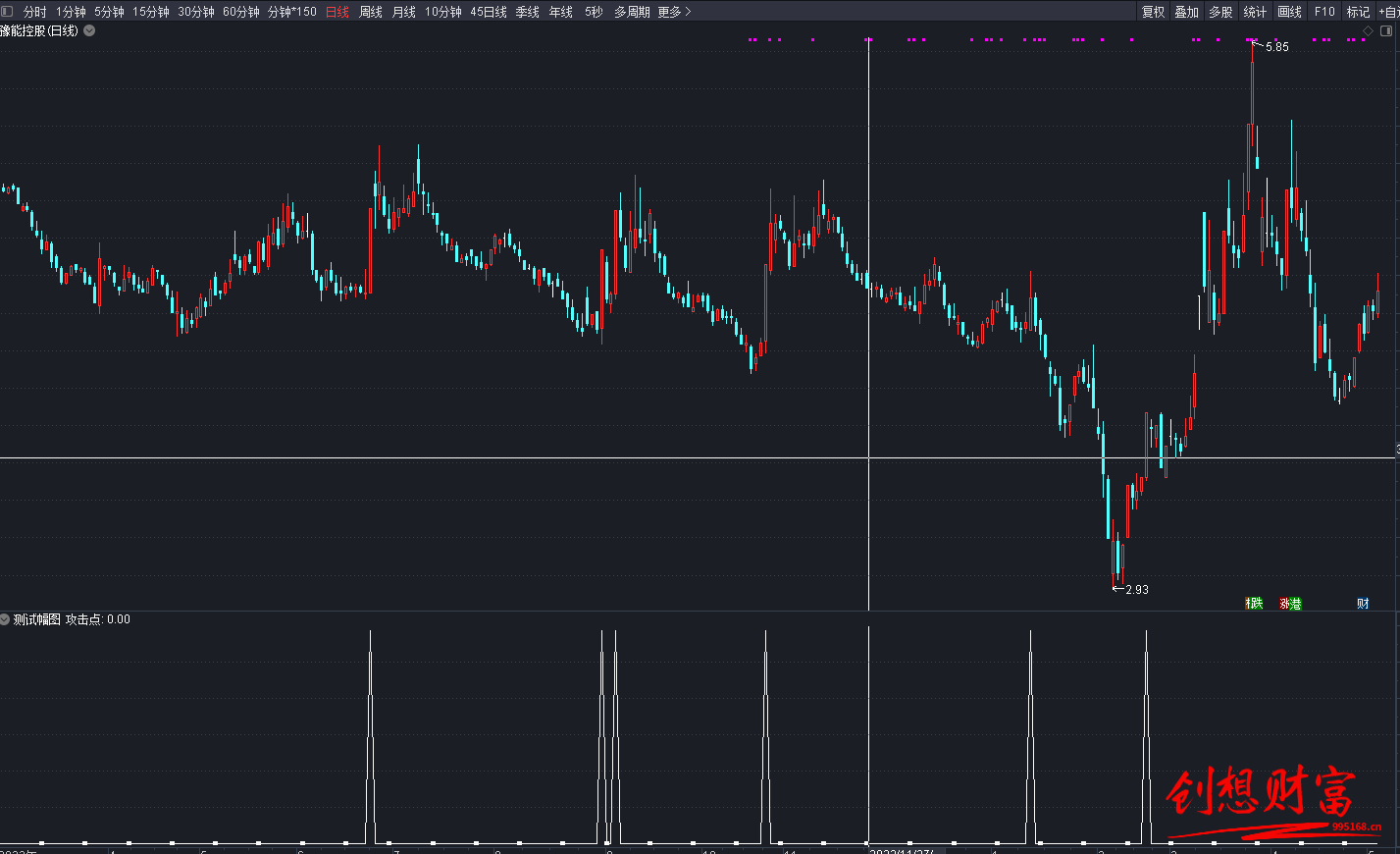The image size is (1400, 854).
Task: Select the 5秒 period
Action: 594,12
